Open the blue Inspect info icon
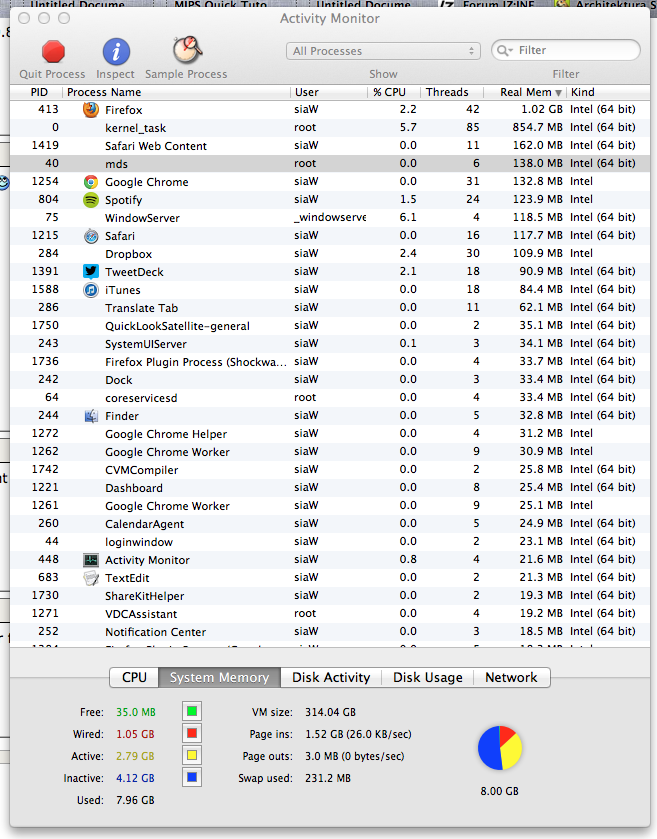Screen dimensions: 657x839 coord(116,51)
